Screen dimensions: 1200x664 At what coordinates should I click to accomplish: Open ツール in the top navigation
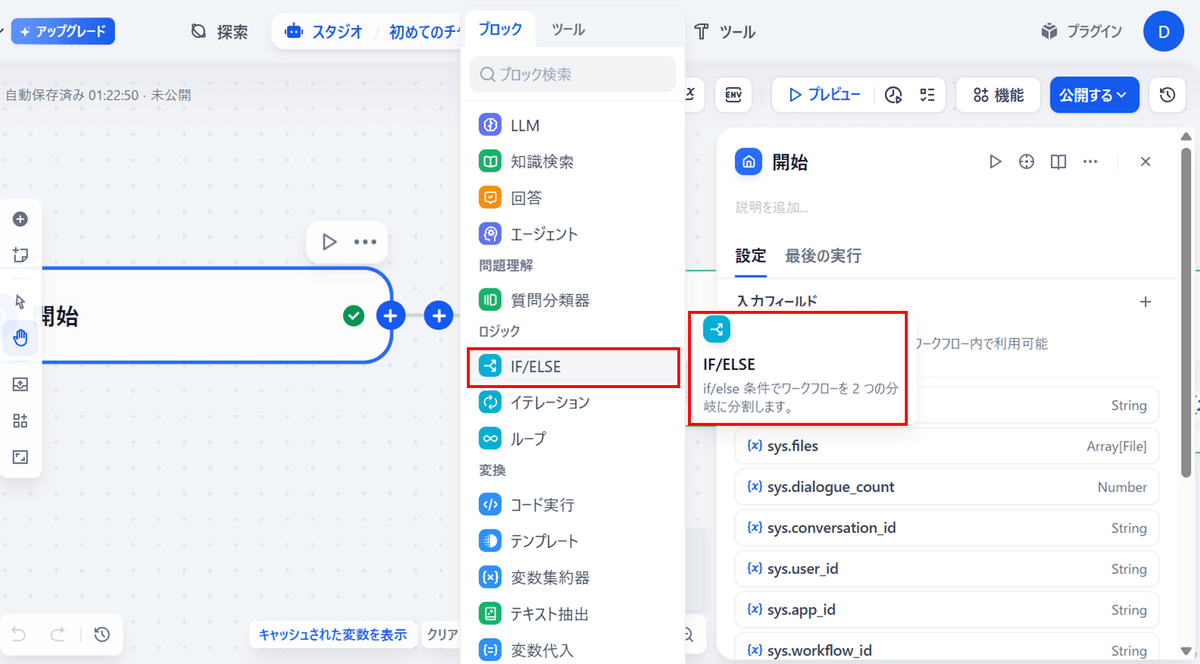[x=725, y=31]
